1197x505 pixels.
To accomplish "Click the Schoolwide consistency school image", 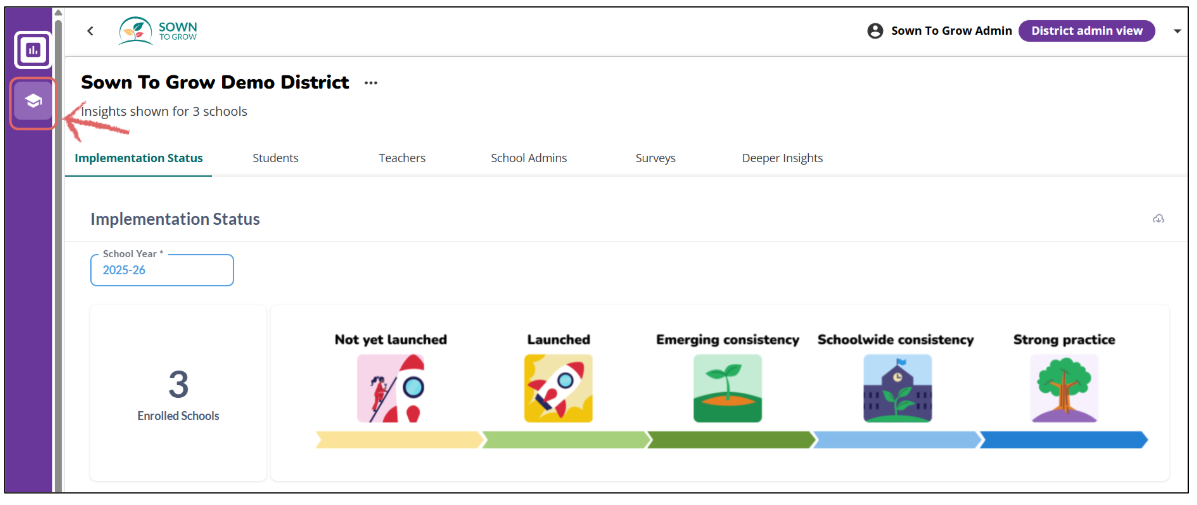I will [896, 388].
